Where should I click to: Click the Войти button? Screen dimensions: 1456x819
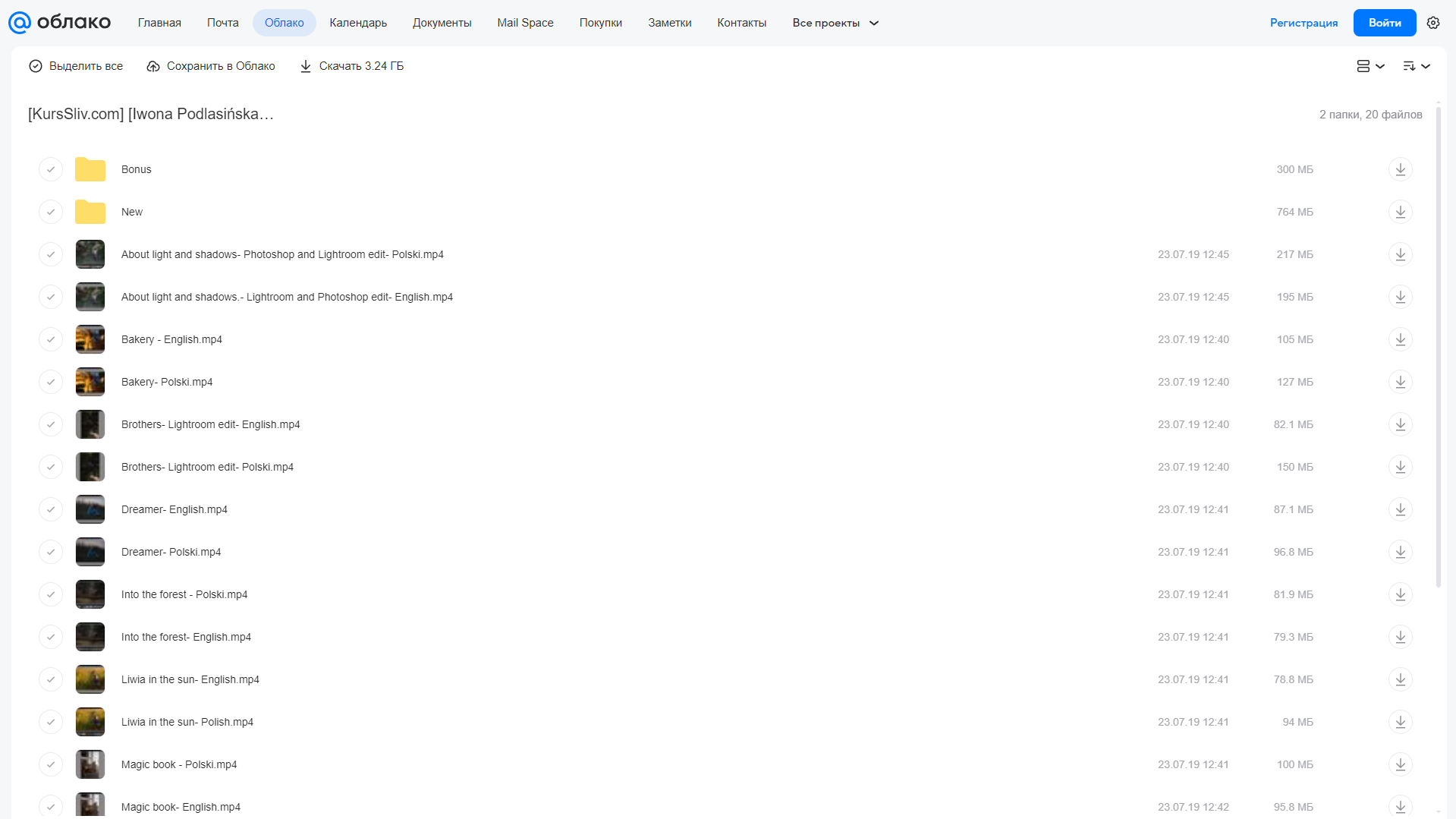[x=1385, y=23]
